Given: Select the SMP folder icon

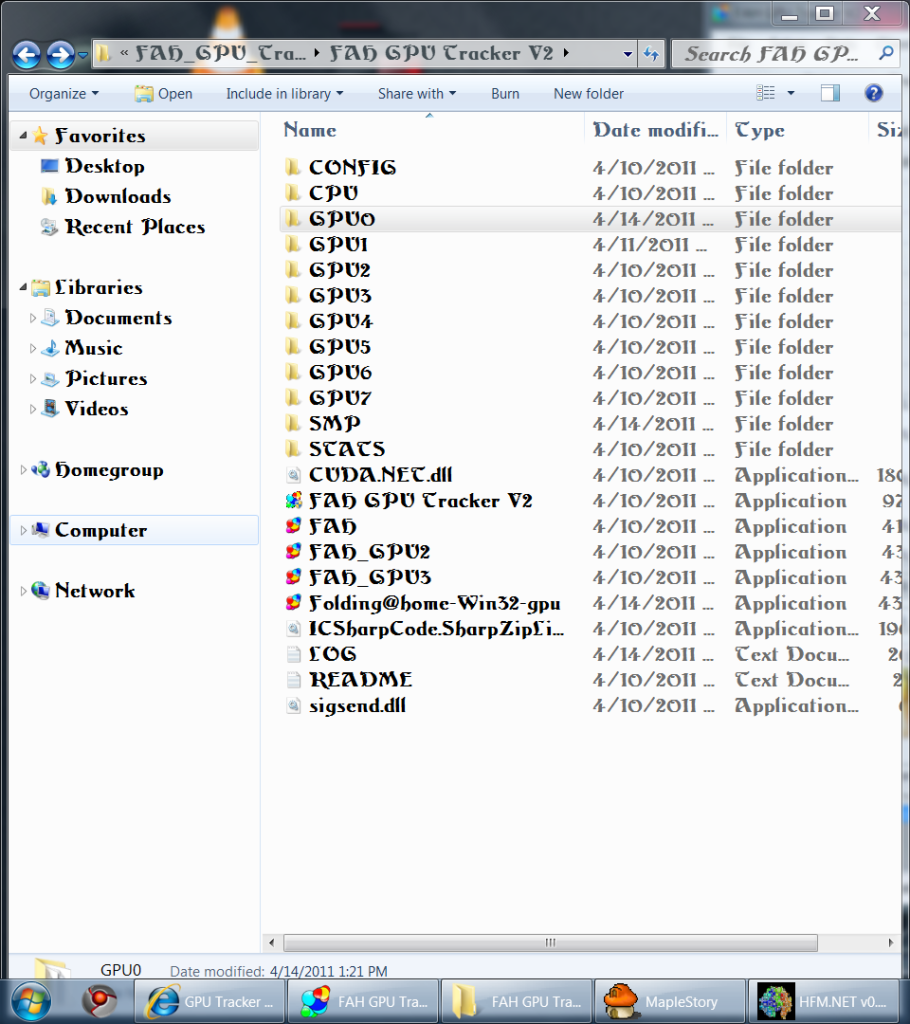Looking at the screenshot, I should point(293,423).
